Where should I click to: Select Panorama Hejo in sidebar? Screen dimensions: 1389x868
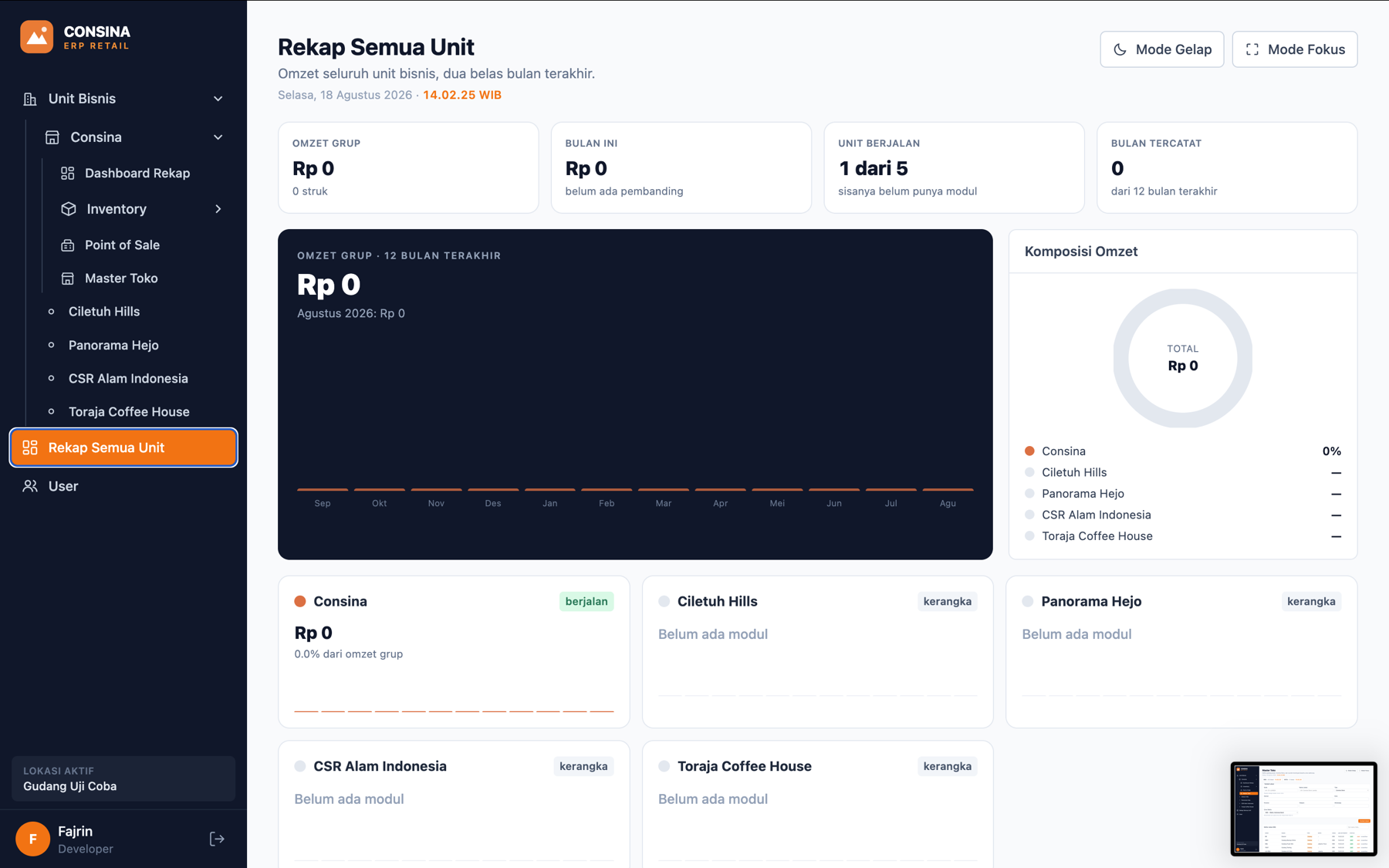tap(113, 345)
